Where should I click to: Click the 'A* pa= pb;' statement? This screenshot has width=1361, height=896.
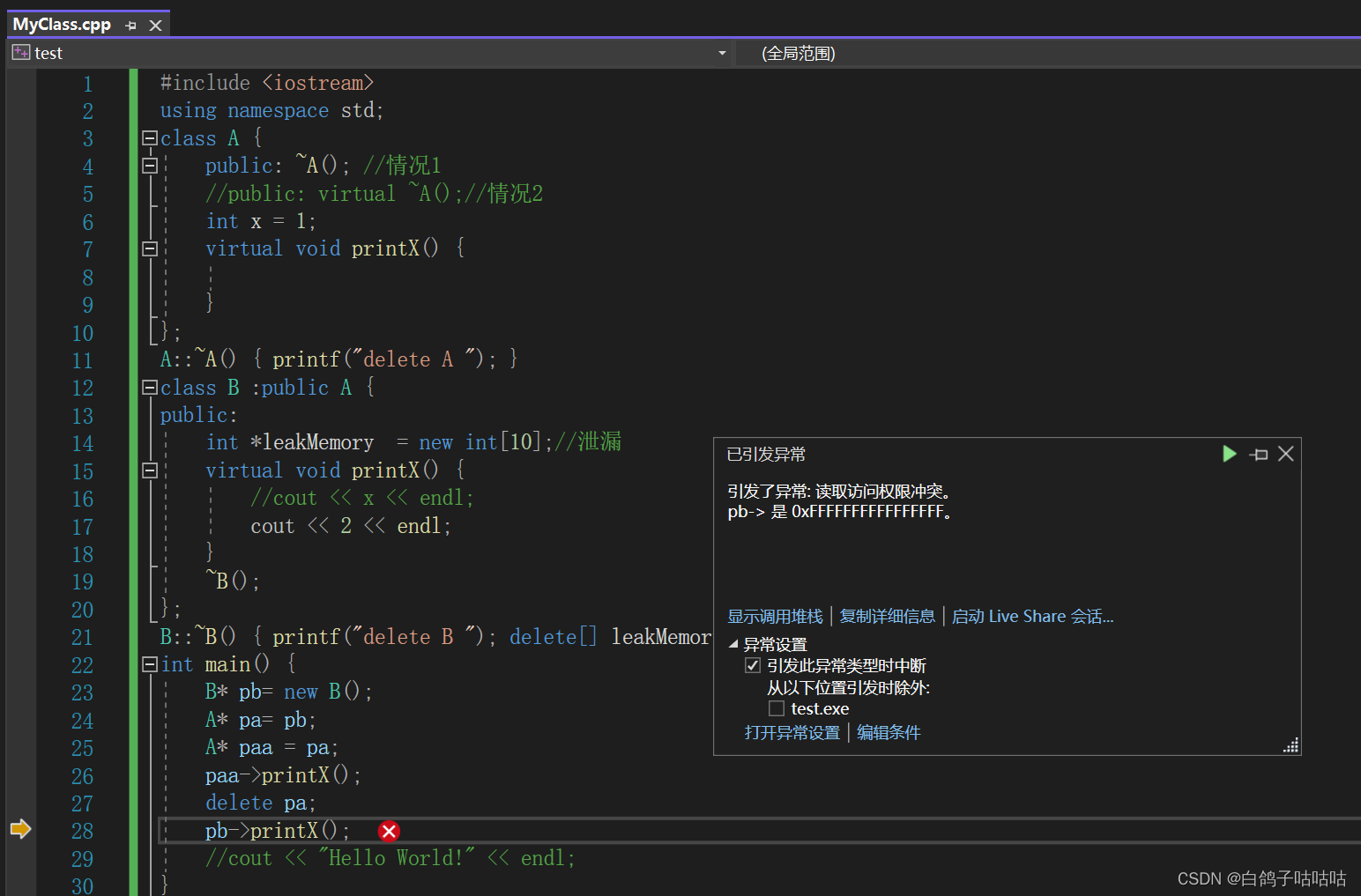pos(260,720)
